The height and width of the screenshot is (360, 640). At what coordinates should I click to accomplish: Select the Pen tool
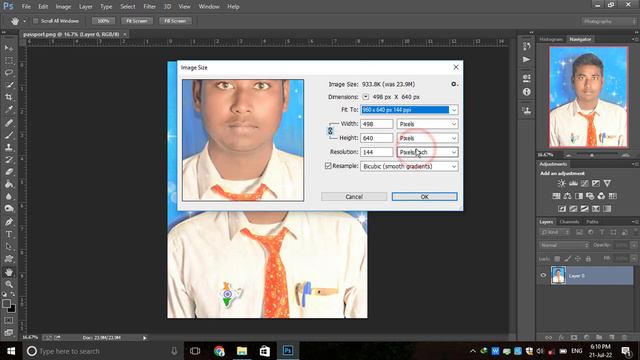coord(9,222)
